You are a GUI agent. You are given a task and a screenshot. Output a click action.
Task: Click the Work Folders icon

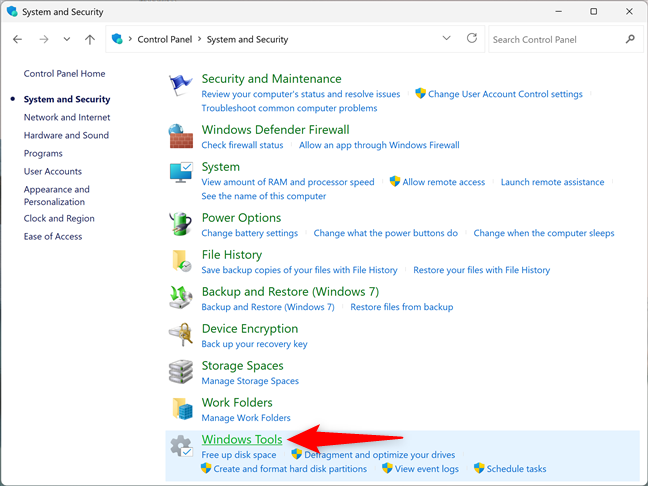[x=181, y=408]
